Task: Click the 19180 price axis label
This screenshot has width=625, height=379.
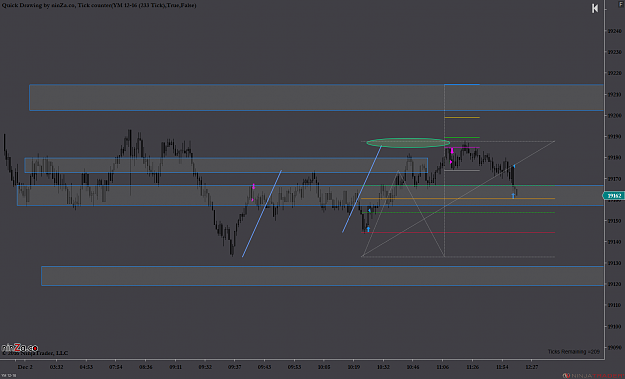Action: tap(614, 158)
